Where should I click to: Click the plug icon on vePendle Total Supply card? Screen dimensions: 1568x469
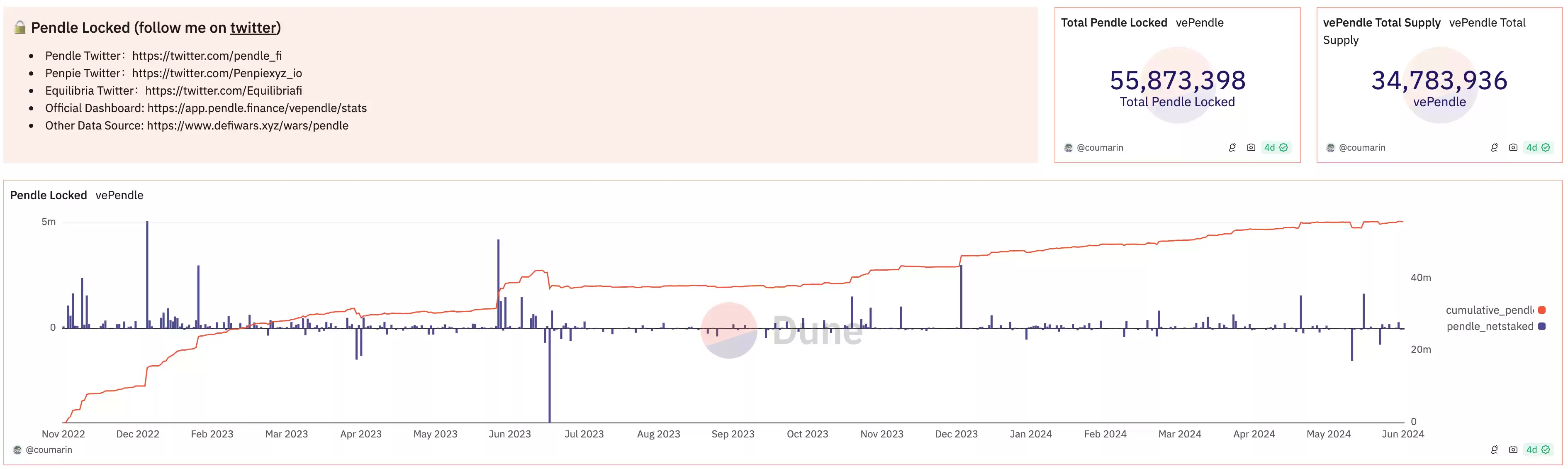1494,147
